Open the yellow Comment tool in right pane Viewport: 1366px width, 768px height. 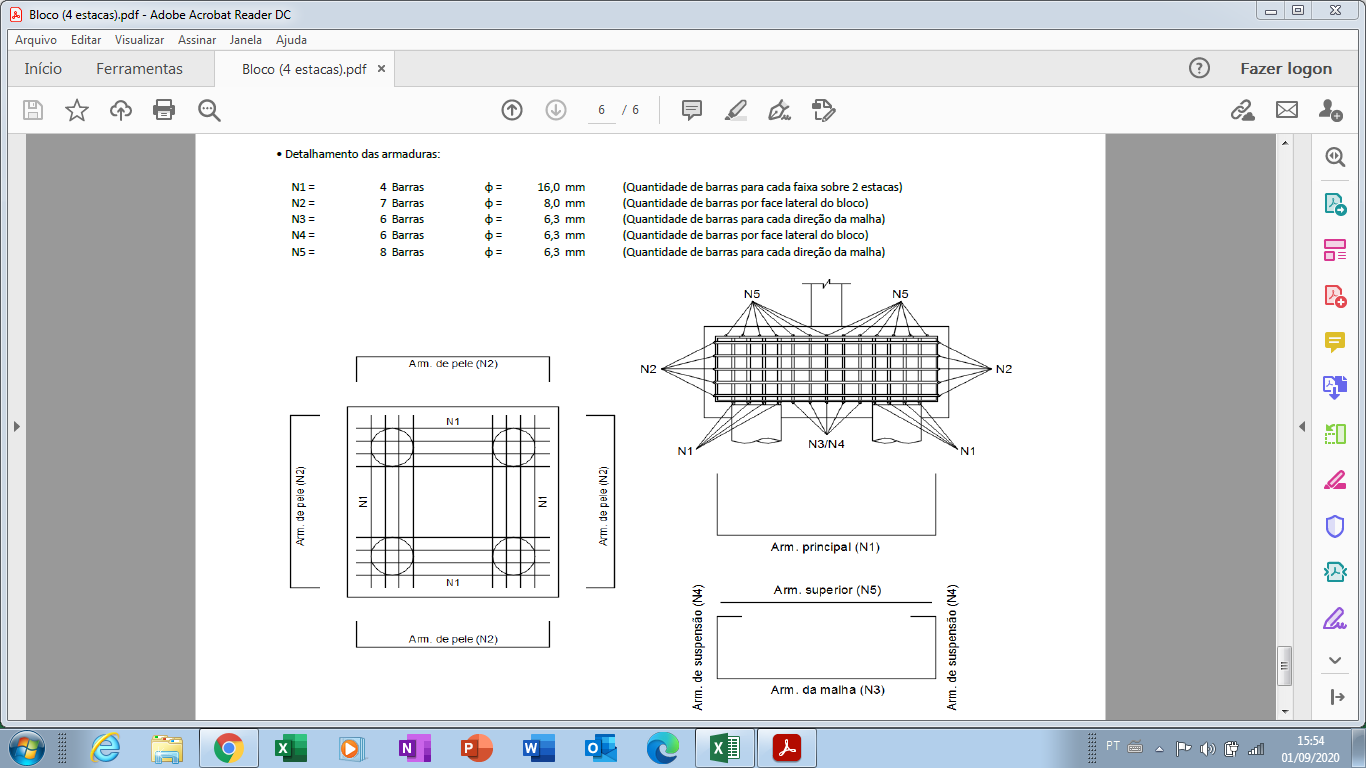point(1335,342)
